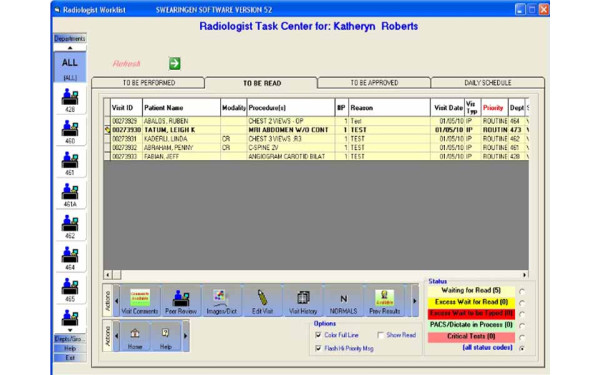600x375 pixels.
Task: Select row for FABIAN, JEFF
Action: (x=316, y=156)
